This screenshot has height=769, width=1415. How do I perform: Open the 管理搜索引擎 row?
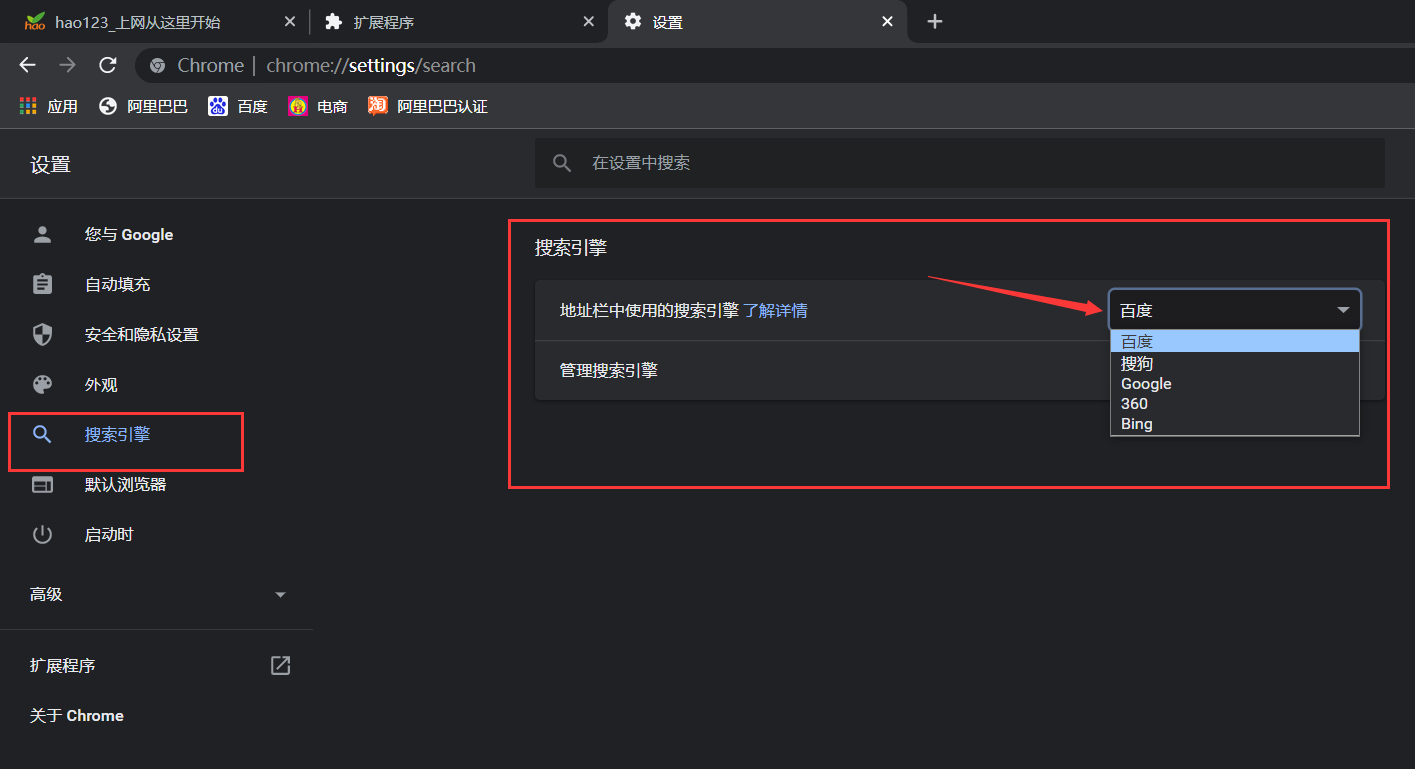coord(960,370)
